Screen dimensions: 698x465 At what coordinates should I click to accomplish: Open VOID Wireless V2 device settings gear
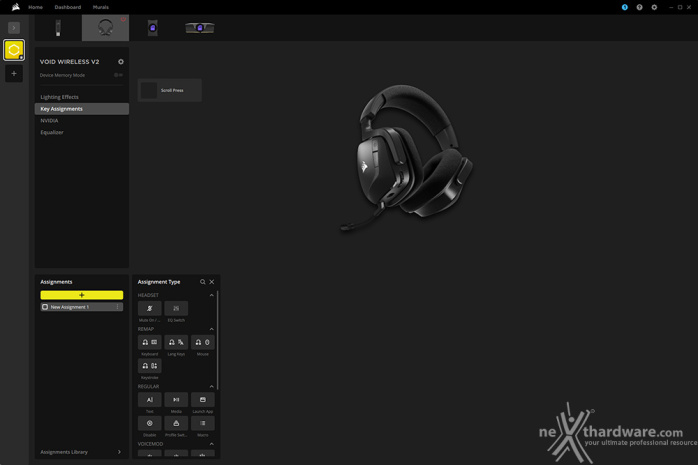121,62
